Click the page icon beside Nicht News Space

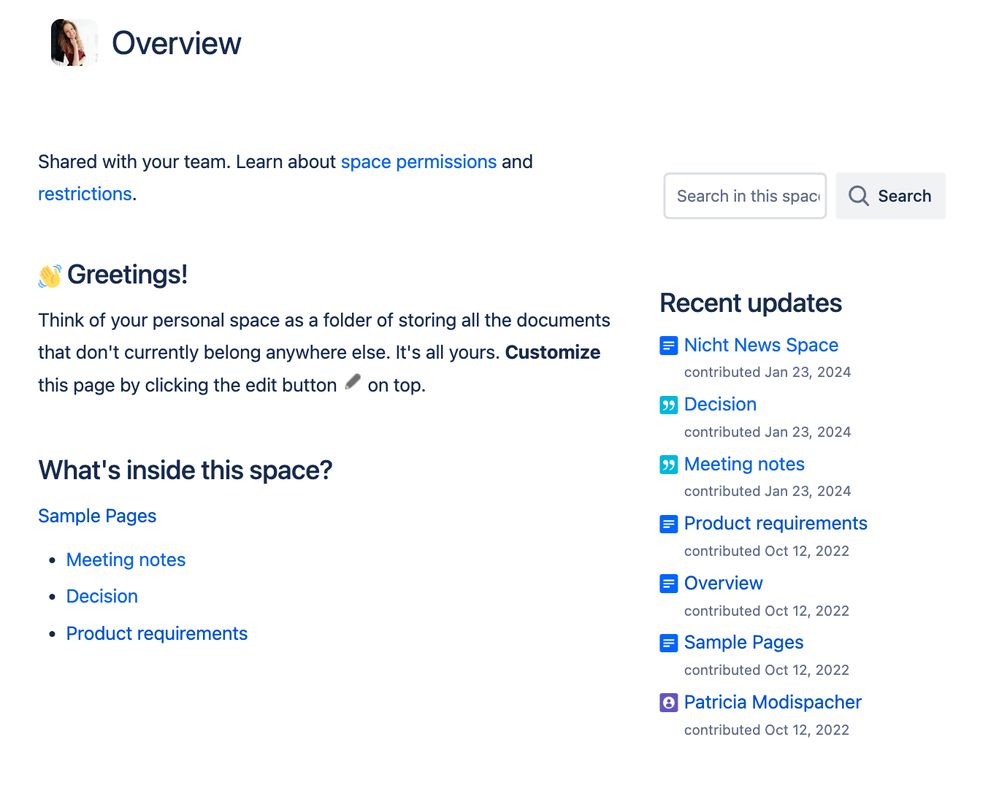coord(668,345)
